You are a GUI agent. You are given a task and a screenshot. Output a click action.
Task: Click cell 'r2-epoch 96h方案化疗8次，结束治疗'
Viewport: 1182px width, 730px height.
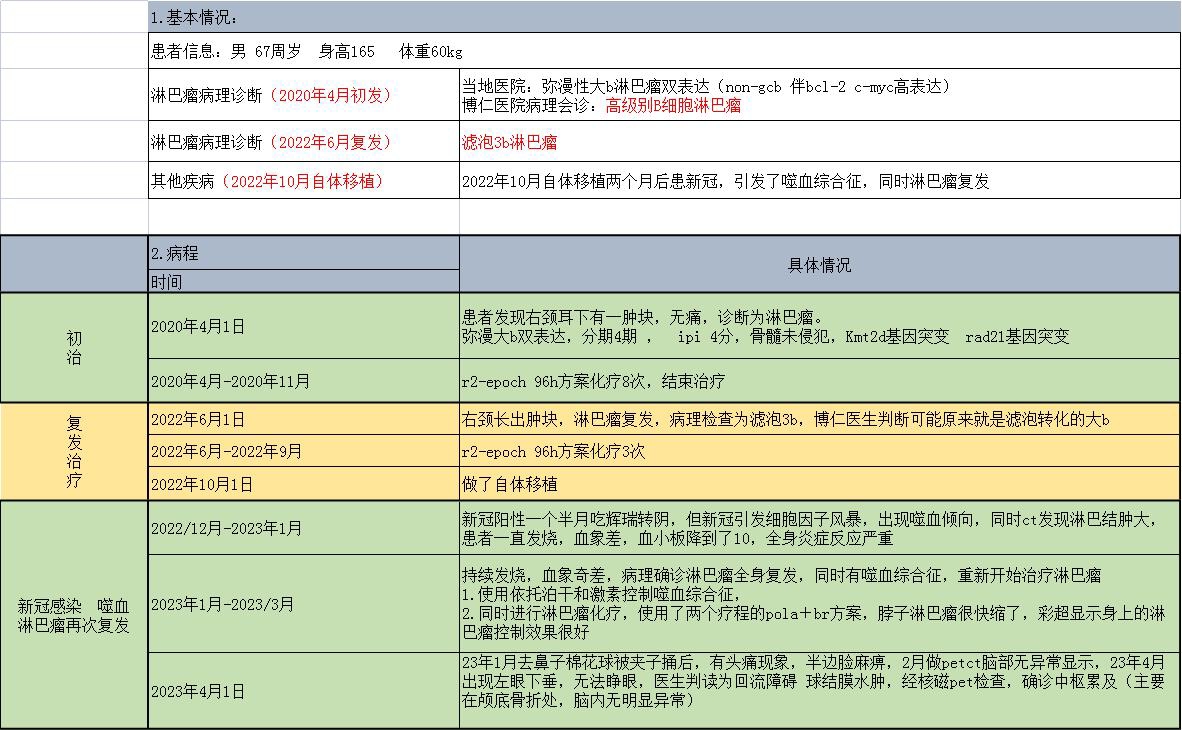click(819, 381)
